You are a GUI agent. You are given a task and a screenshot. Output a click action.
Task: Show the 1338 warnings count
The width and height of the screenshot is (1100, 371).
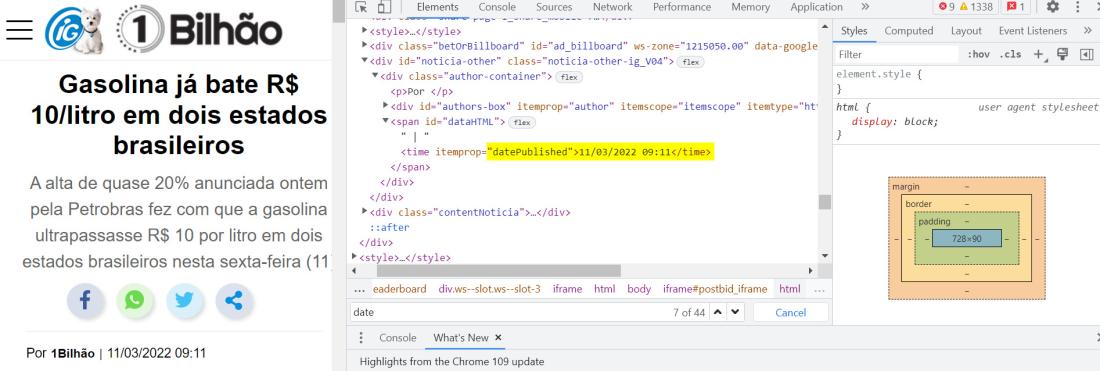point(976,7)
